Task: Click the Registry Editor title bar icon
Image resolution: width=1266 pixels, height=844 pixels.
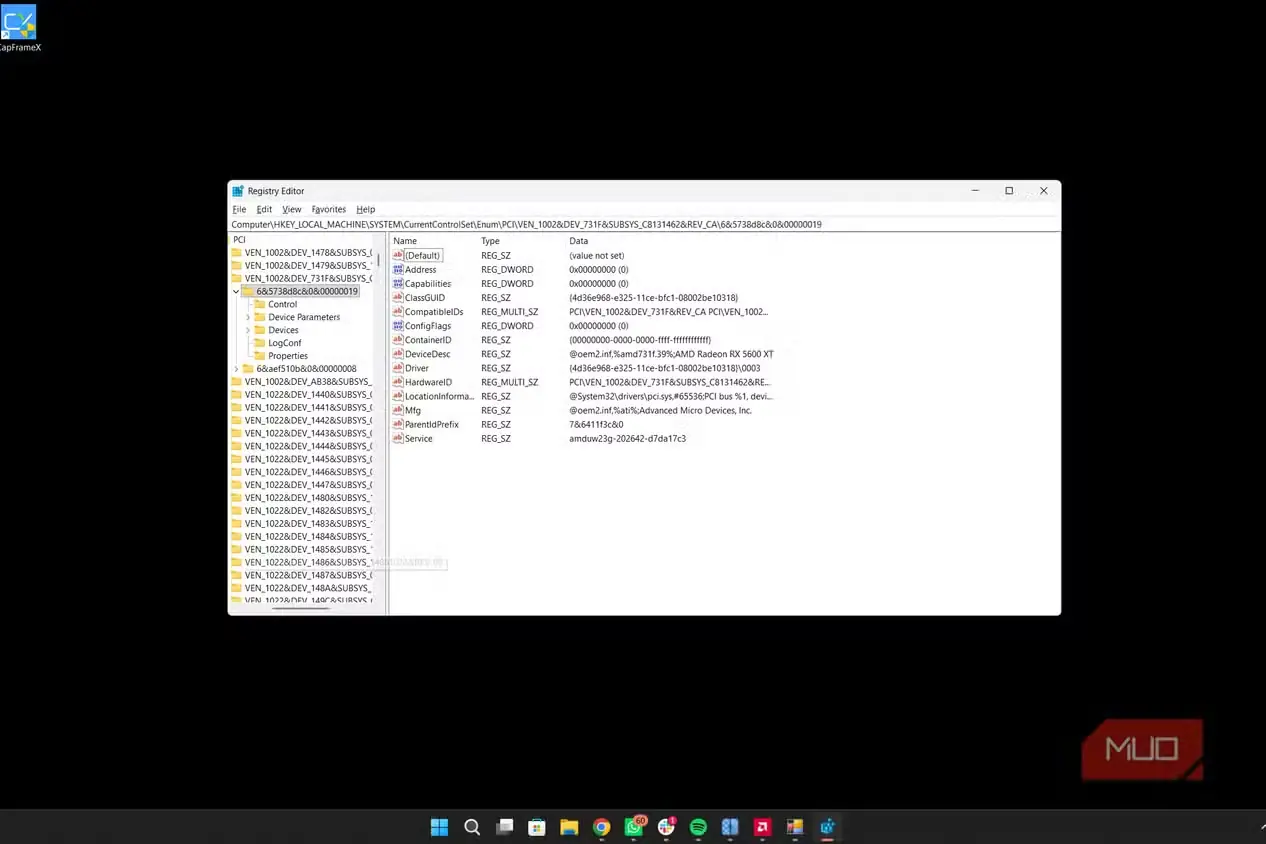Action: (x=238, y=191)
